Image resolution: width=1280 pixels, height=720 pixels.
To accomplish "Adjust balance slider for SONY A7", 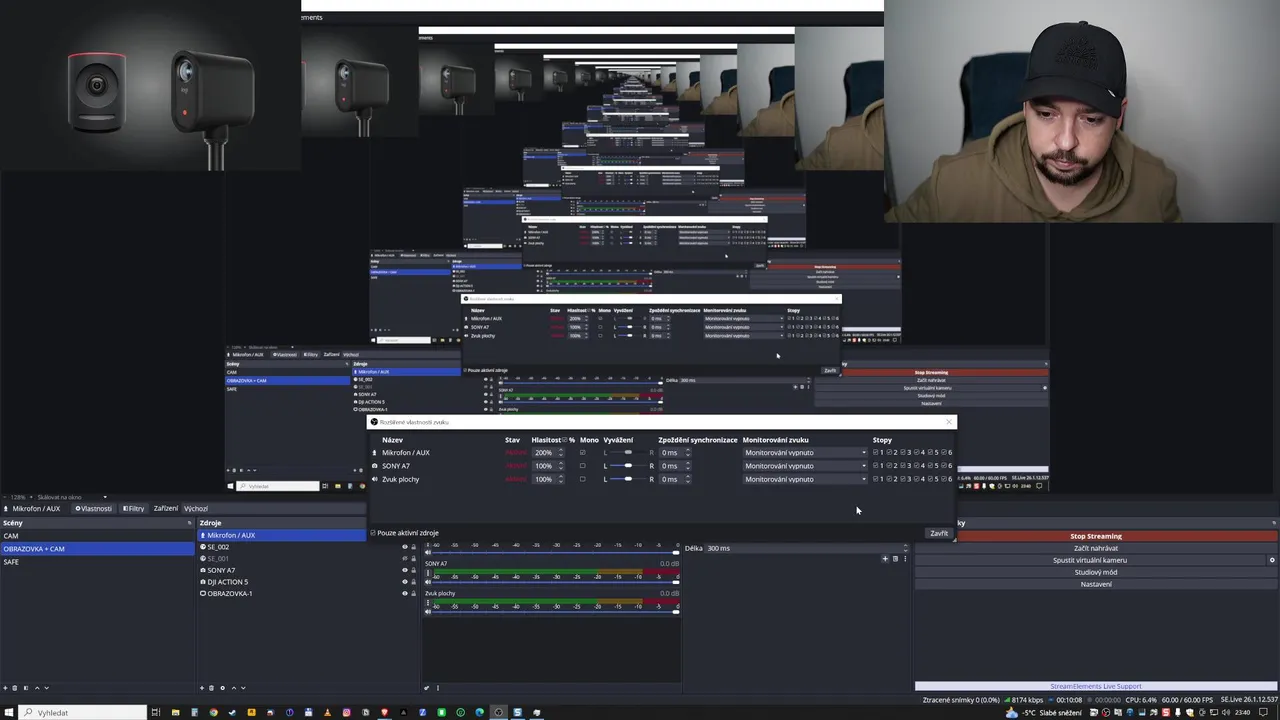I will (628, 466).
